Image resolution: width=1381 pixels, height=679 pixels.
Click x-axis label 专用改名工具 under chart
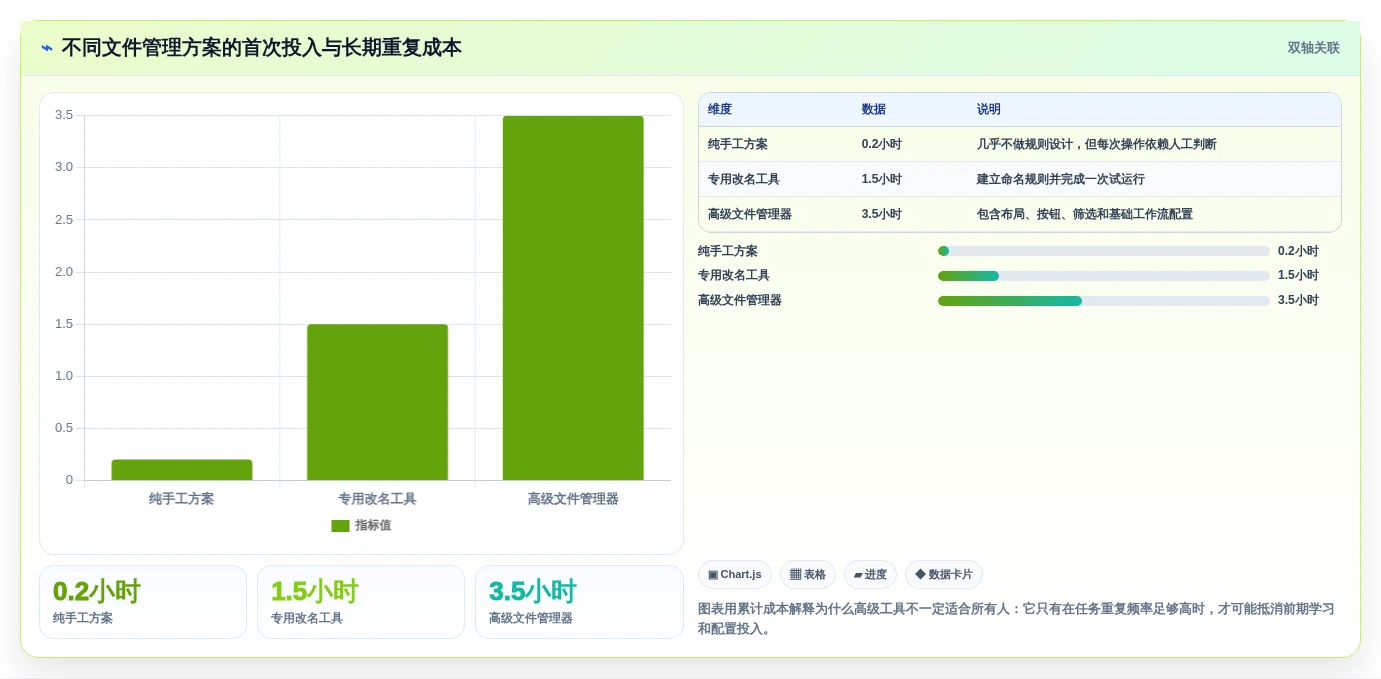pyautogui.click(x=377, y=498)
